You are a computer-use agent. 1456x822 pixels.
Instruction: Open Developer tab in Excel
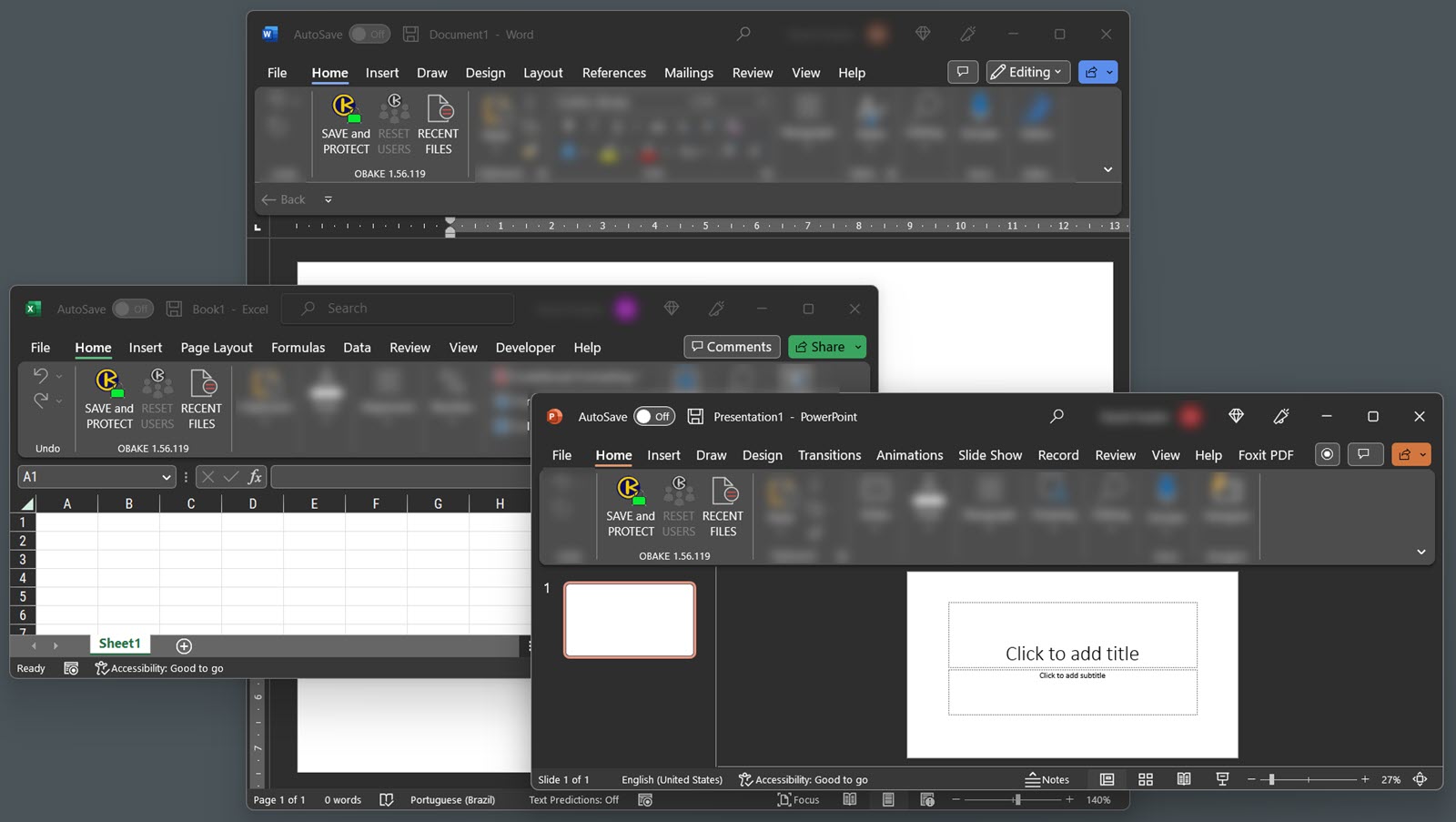coord(525,348)
